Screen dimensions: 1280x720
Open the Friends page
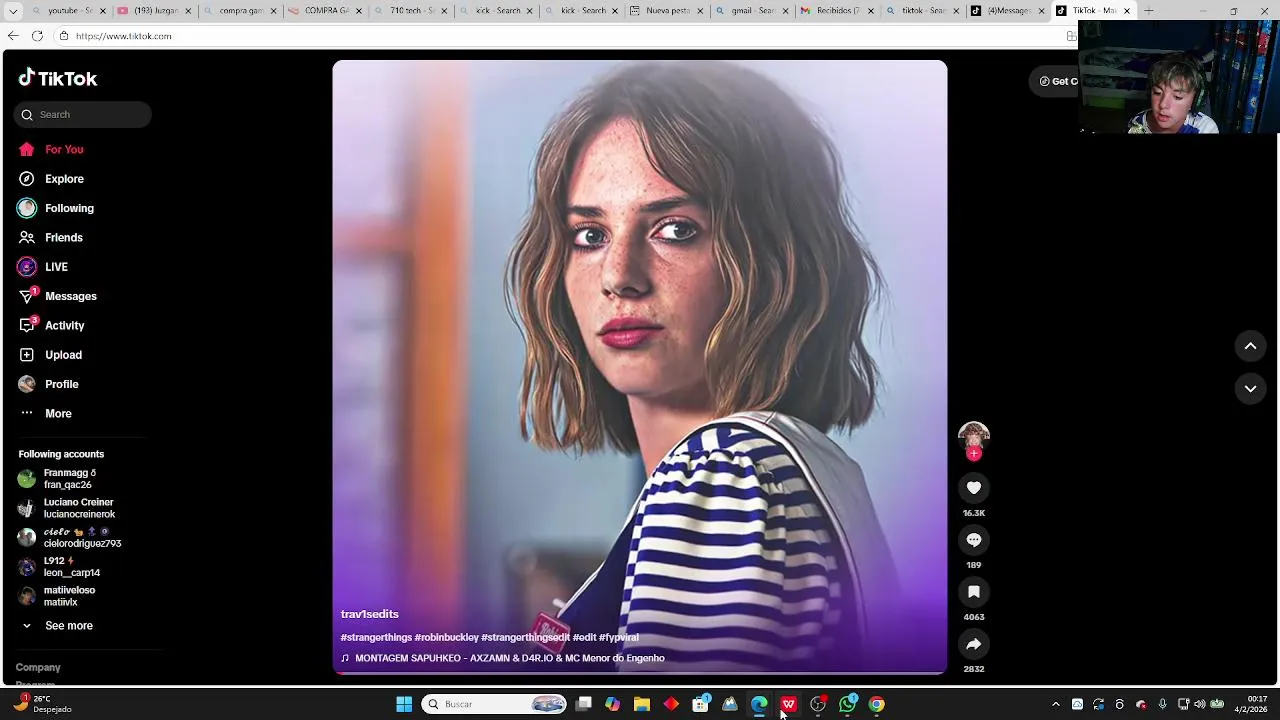63,238
